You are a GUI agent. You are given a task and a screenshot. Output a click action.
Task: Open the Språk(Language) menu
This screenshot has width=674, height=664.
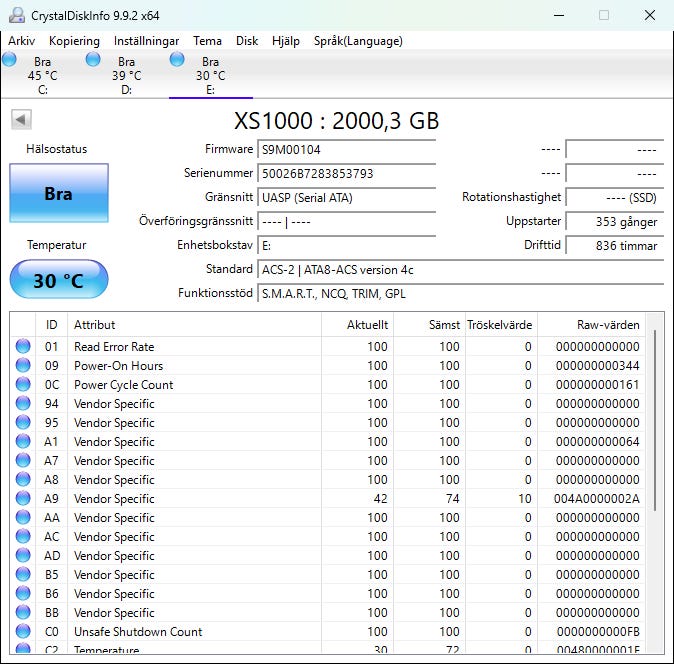tap(358, 41)
